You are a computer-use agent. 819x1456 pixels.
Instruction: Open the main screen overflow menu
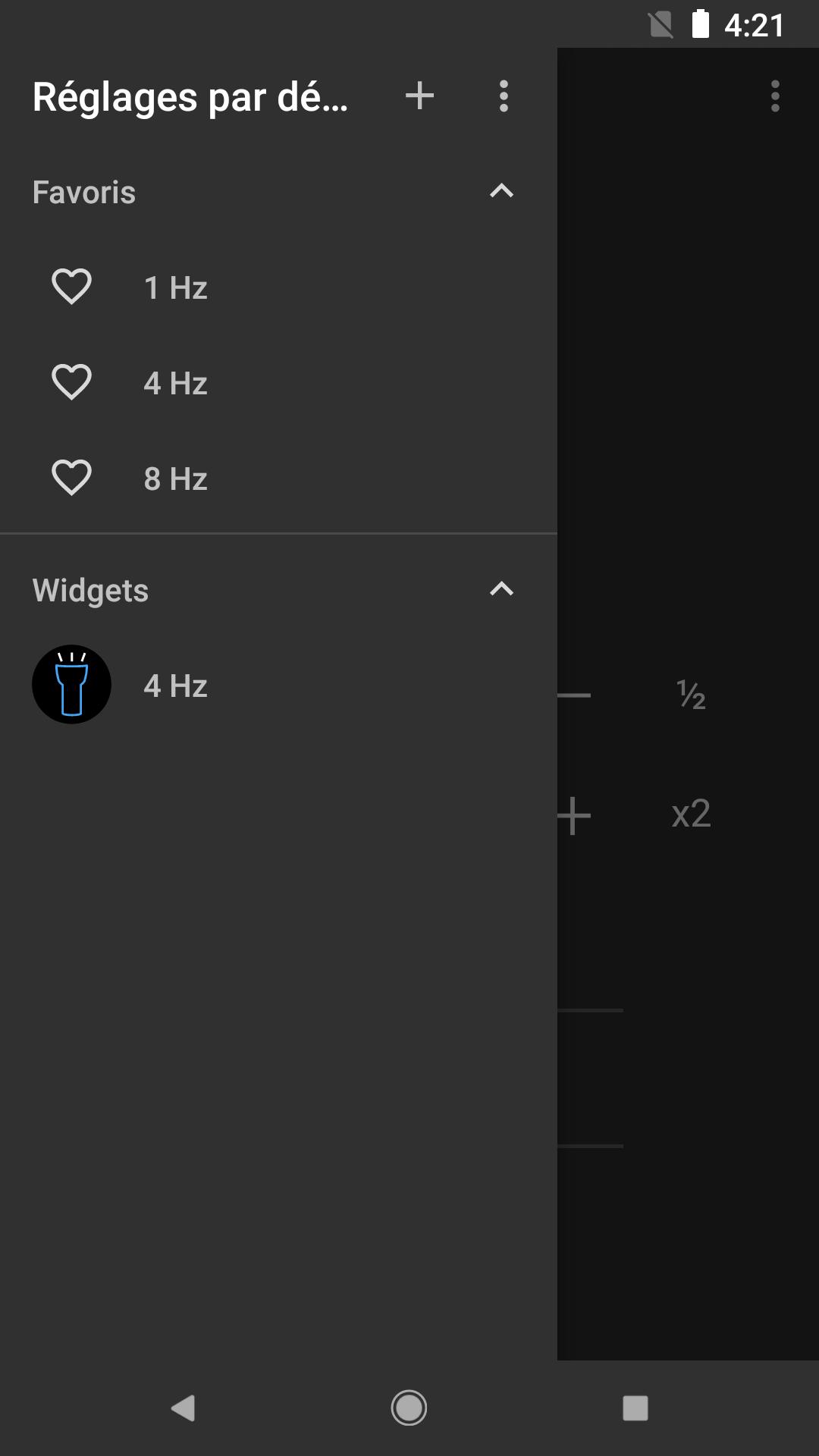775,96
